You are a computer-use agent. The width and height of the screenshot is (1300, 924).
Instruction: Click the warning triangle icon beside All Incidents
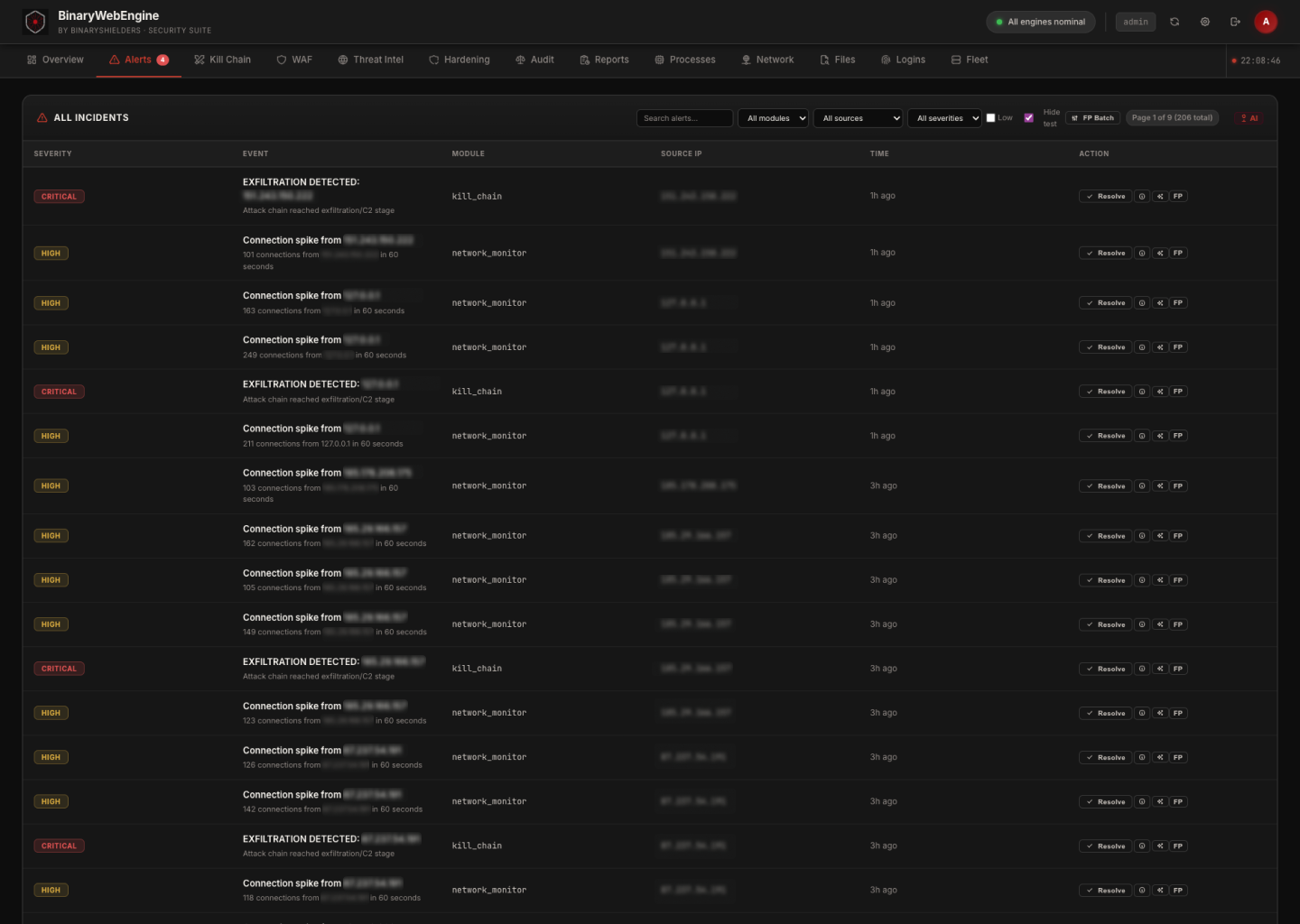[x=42, y=117]
